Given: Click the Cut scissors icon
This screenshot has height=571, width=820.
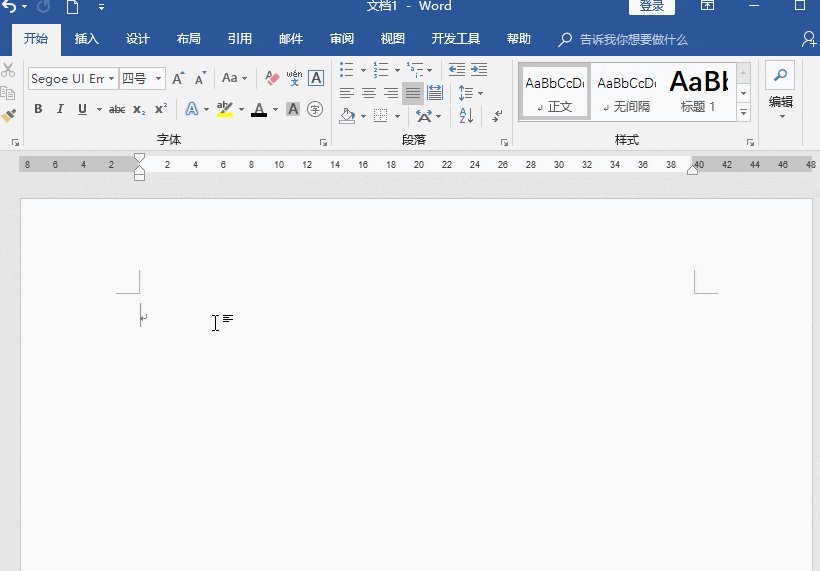Looking at the screenshot, I should tap(8, 70).
